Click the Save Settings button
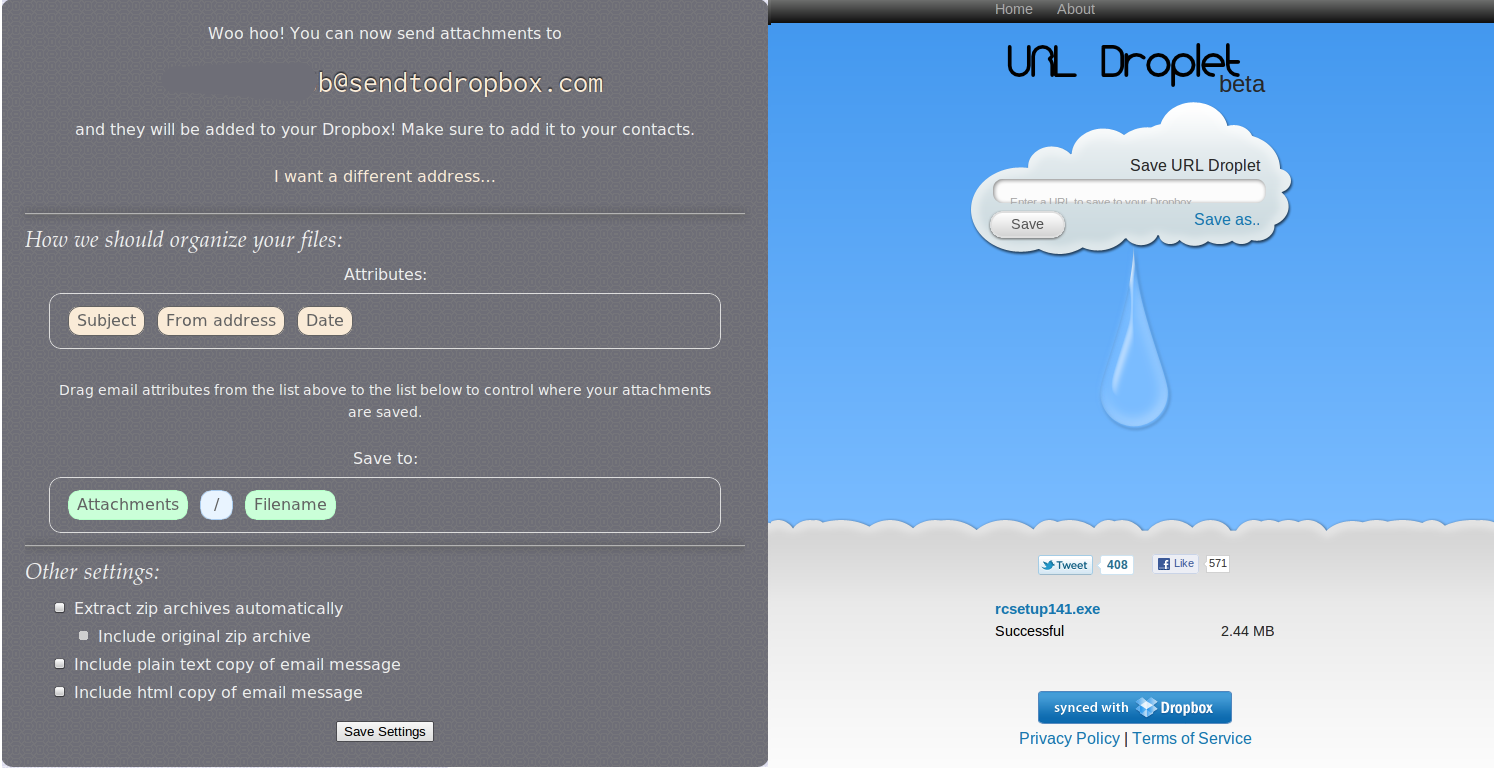 (x=385, y=732)
